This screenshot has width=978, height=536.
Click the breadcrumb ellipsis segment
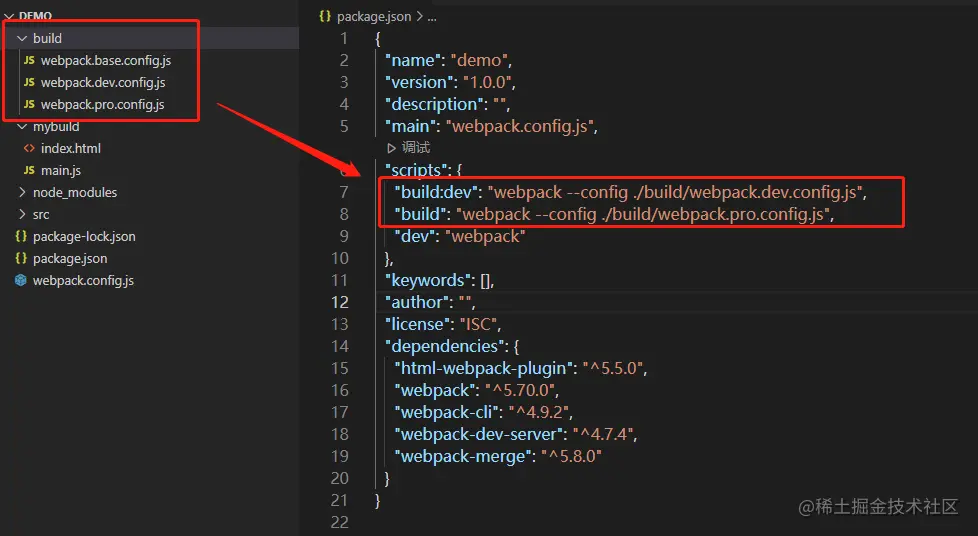(432, 17)
